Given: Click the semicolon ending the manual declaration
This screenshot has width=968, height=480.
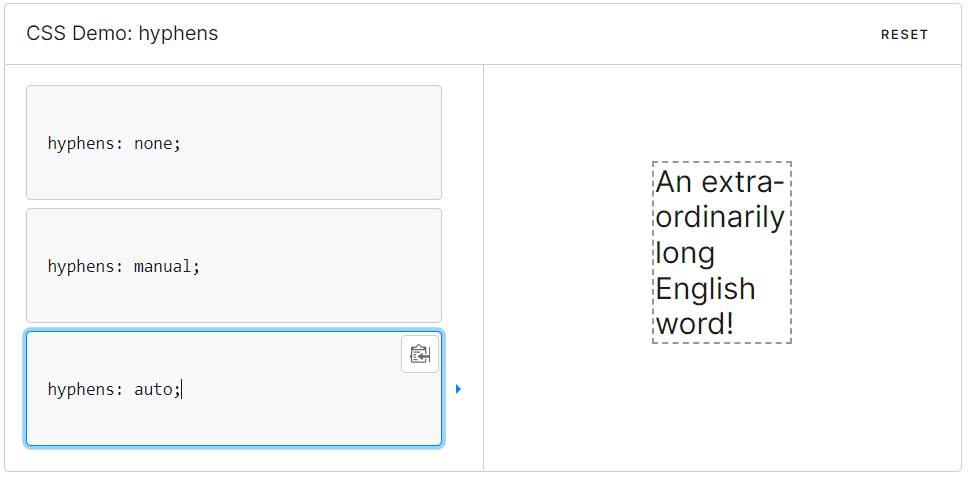Looking at the screenshot, I should tap(197, 267).
